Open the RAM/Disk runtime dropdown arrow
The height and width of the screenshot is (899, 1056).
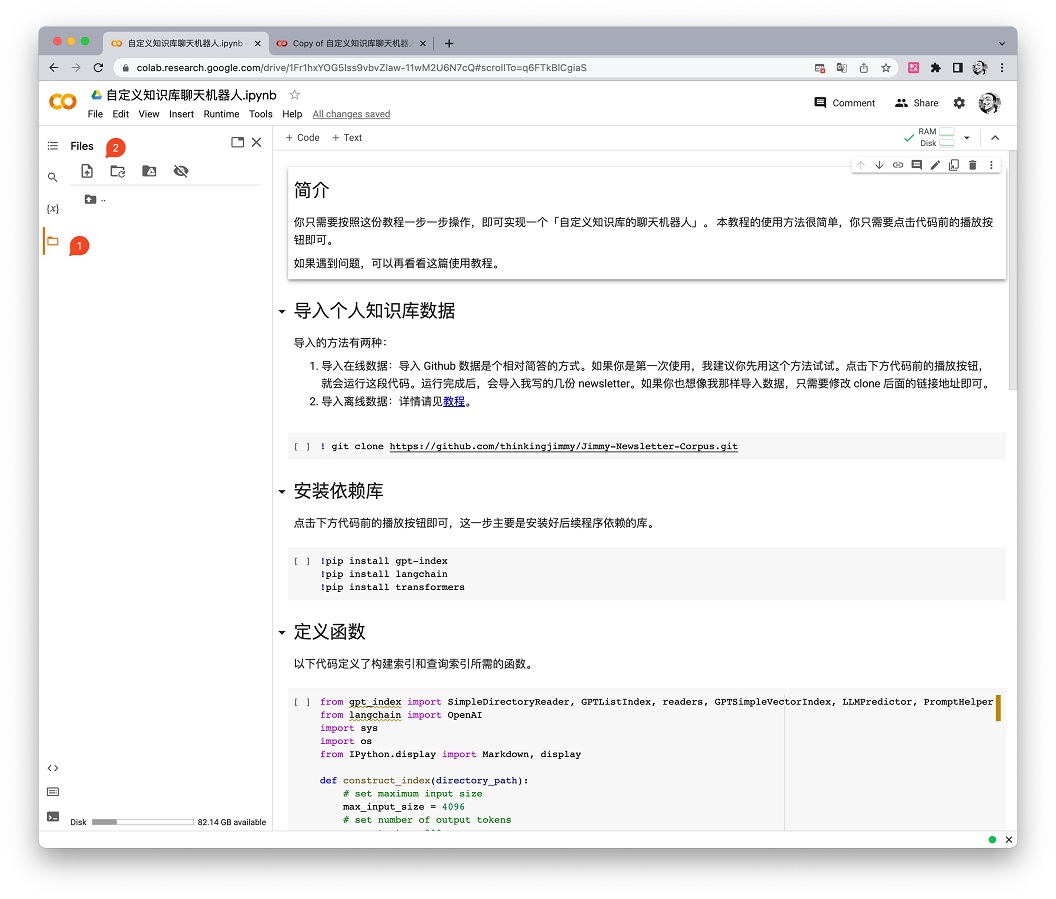(x=966, y=138)
